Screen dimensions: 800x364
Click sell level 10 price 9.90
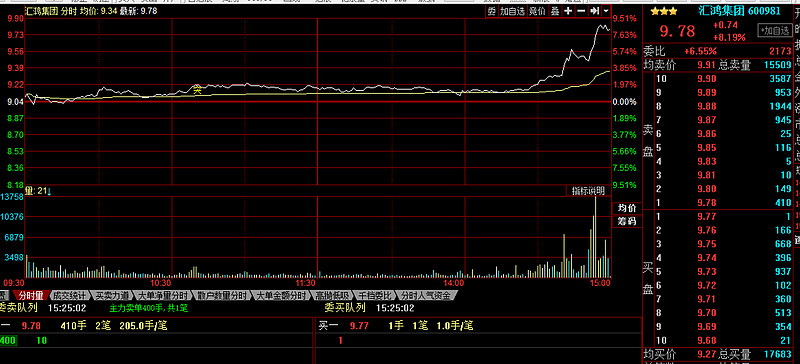707,79
